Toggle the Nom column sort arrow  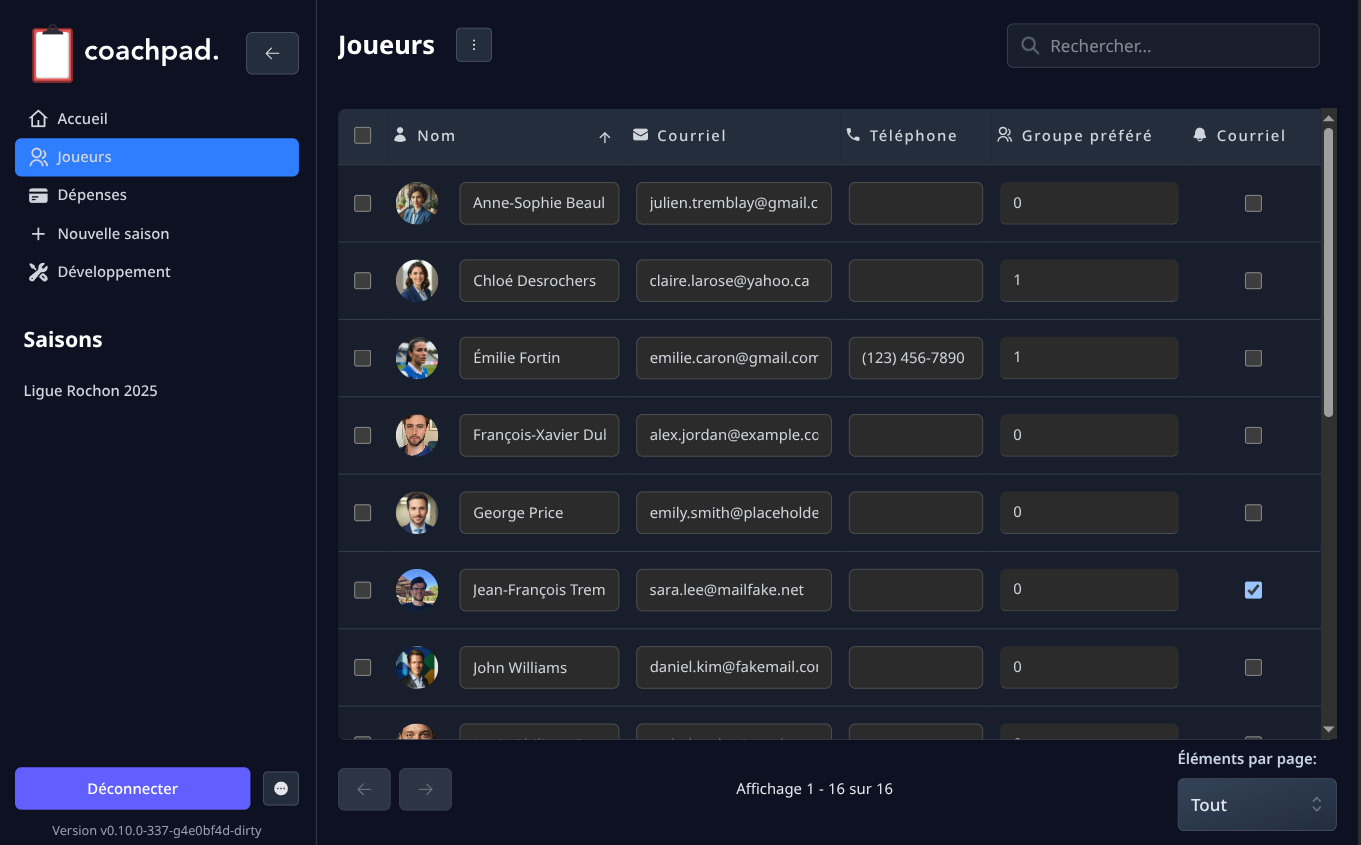pyautogui.click(x=605, y=136)
